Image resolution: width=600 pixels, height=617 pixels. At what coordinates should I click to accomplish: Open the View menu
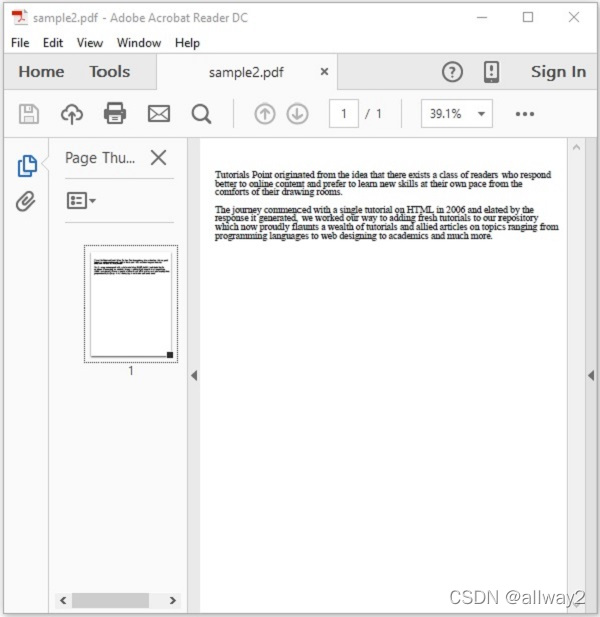[90, 42]
